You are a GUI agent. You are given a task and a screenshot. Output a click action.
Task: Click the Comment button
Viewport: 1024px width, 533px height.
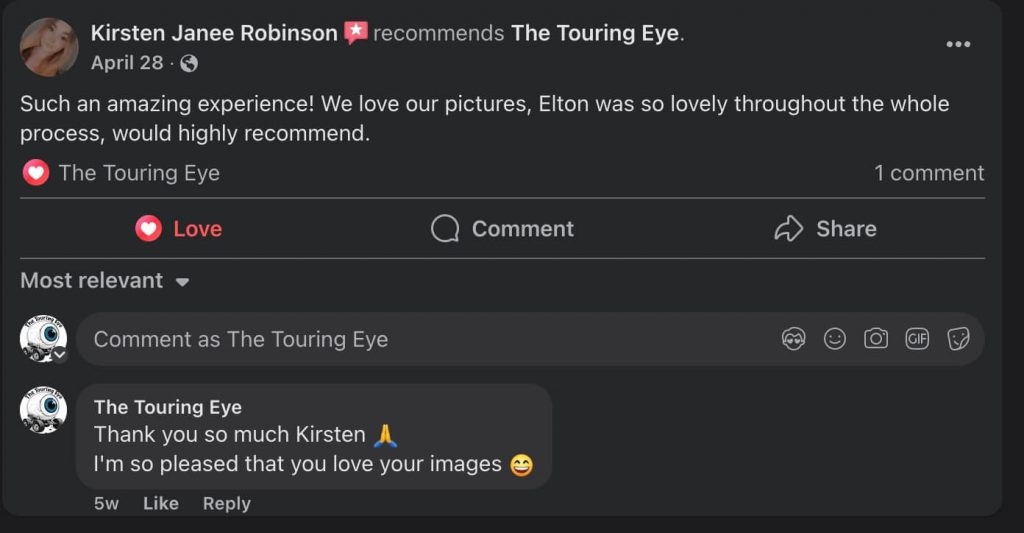point(502,229)
